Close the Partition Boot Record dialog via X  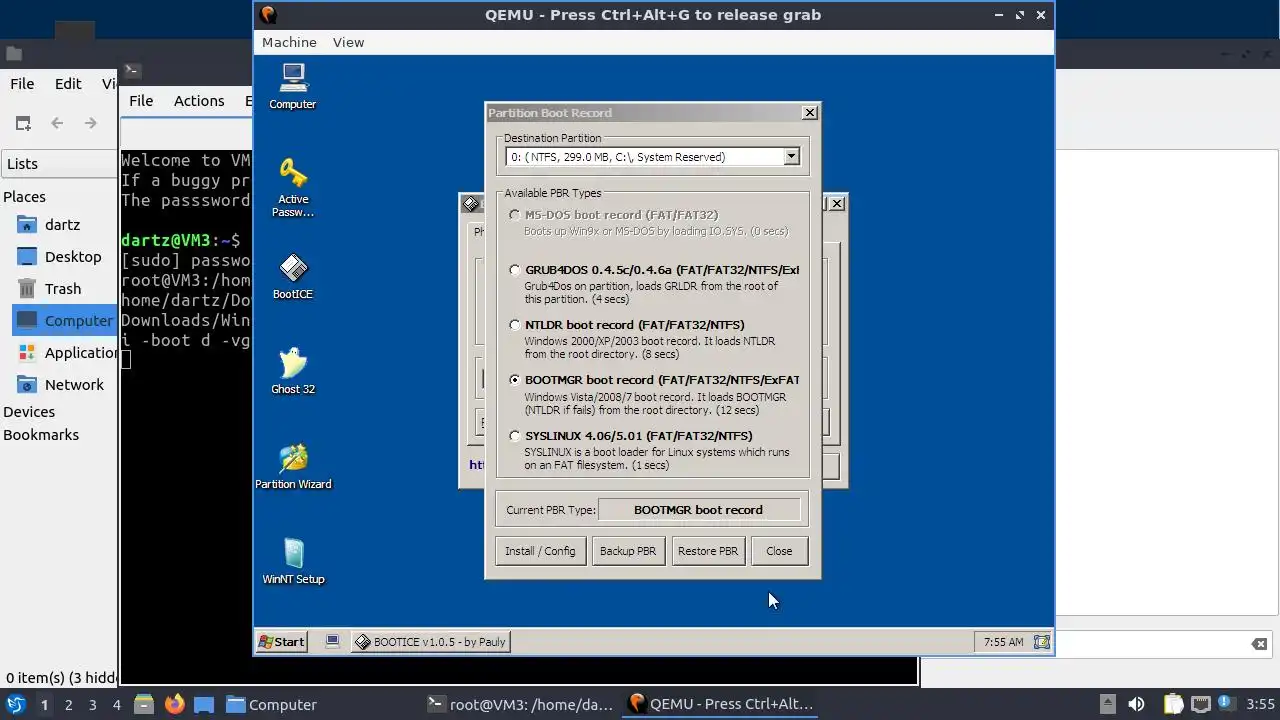810,113
